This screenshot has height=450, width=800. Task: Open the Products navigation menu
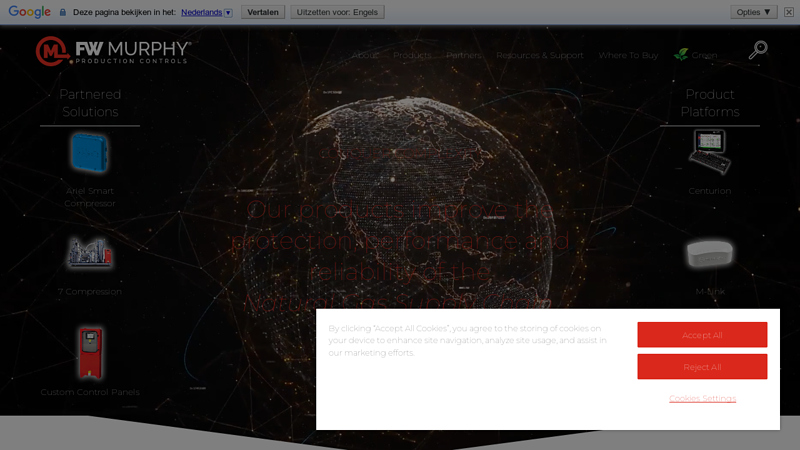tap(412, 56)
